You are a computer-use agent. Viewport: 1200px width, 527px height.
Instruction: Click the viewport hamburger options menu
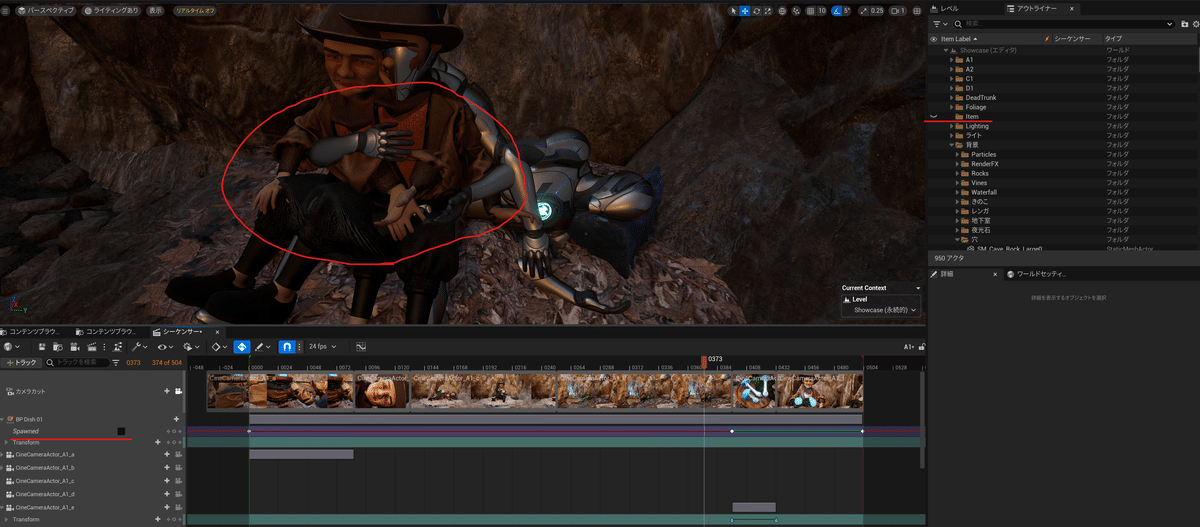(6, 10)
